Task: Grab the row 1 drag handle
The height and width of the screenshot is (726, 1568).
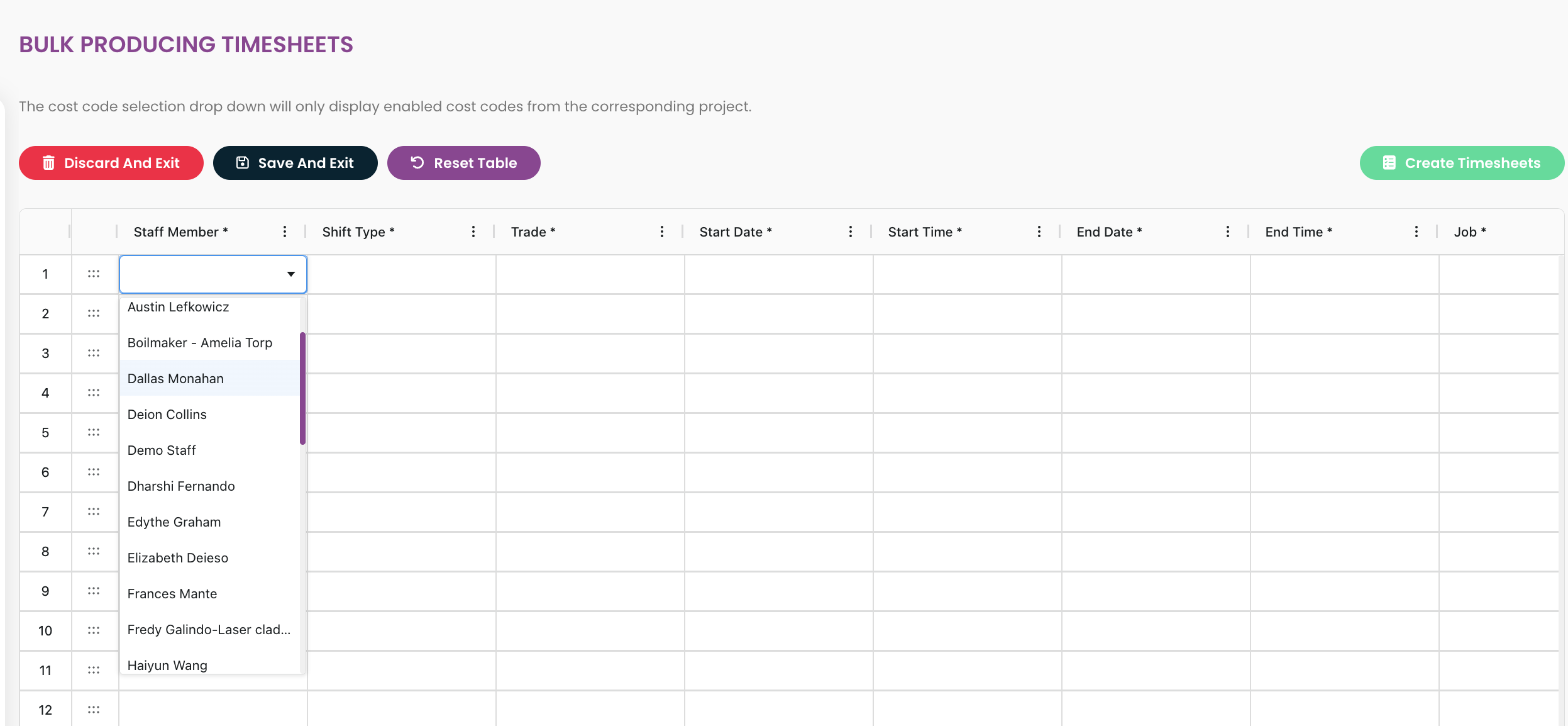Action: 94,274
